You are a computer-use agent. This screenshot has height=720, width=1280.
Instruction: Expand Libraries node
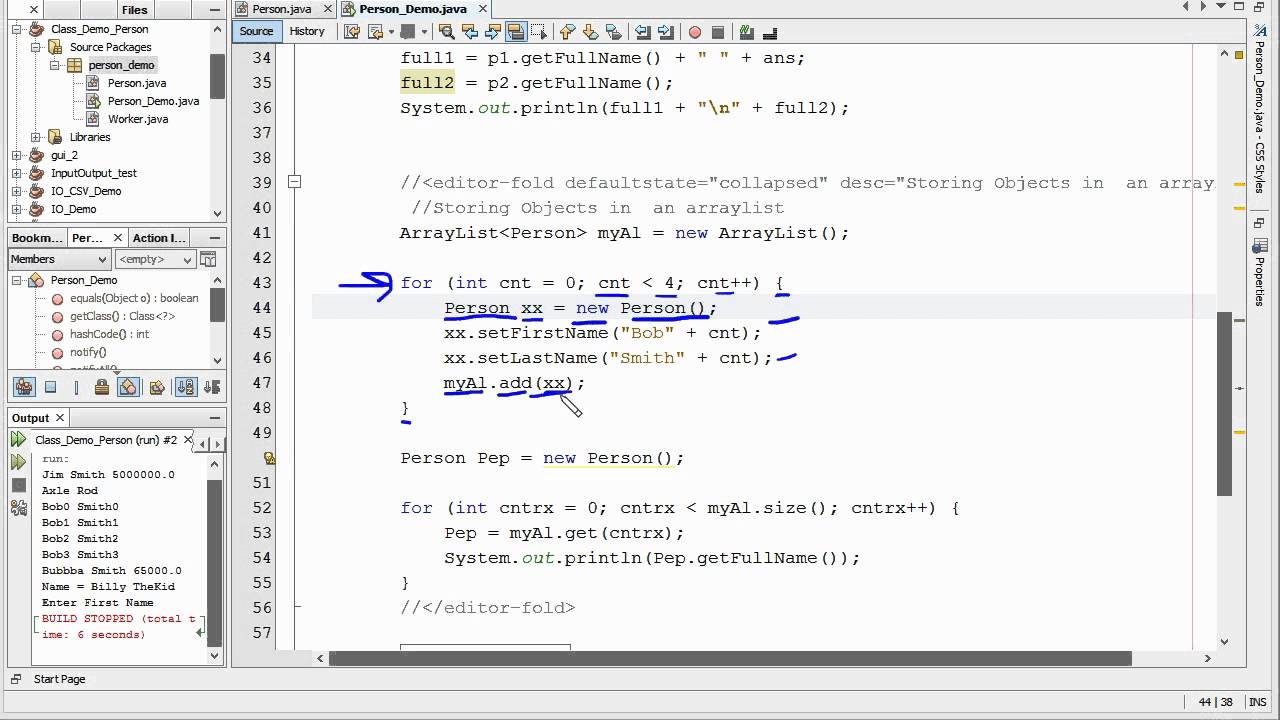tap(35, 137)
